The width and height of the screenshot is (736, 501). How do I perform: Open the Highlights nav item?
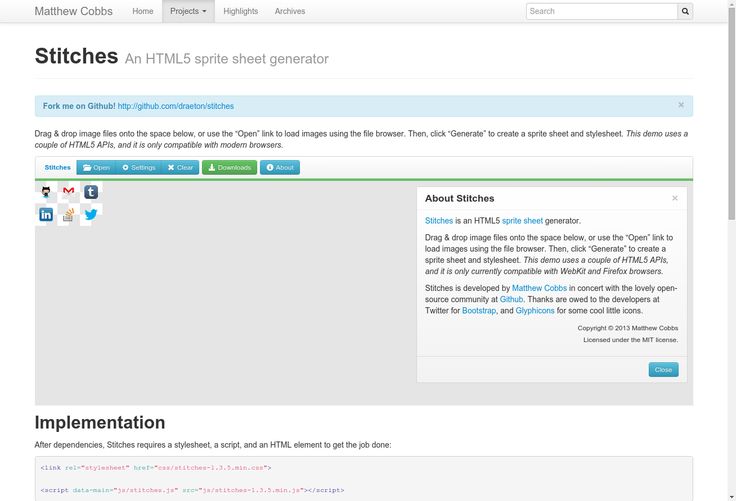(241, 11)
